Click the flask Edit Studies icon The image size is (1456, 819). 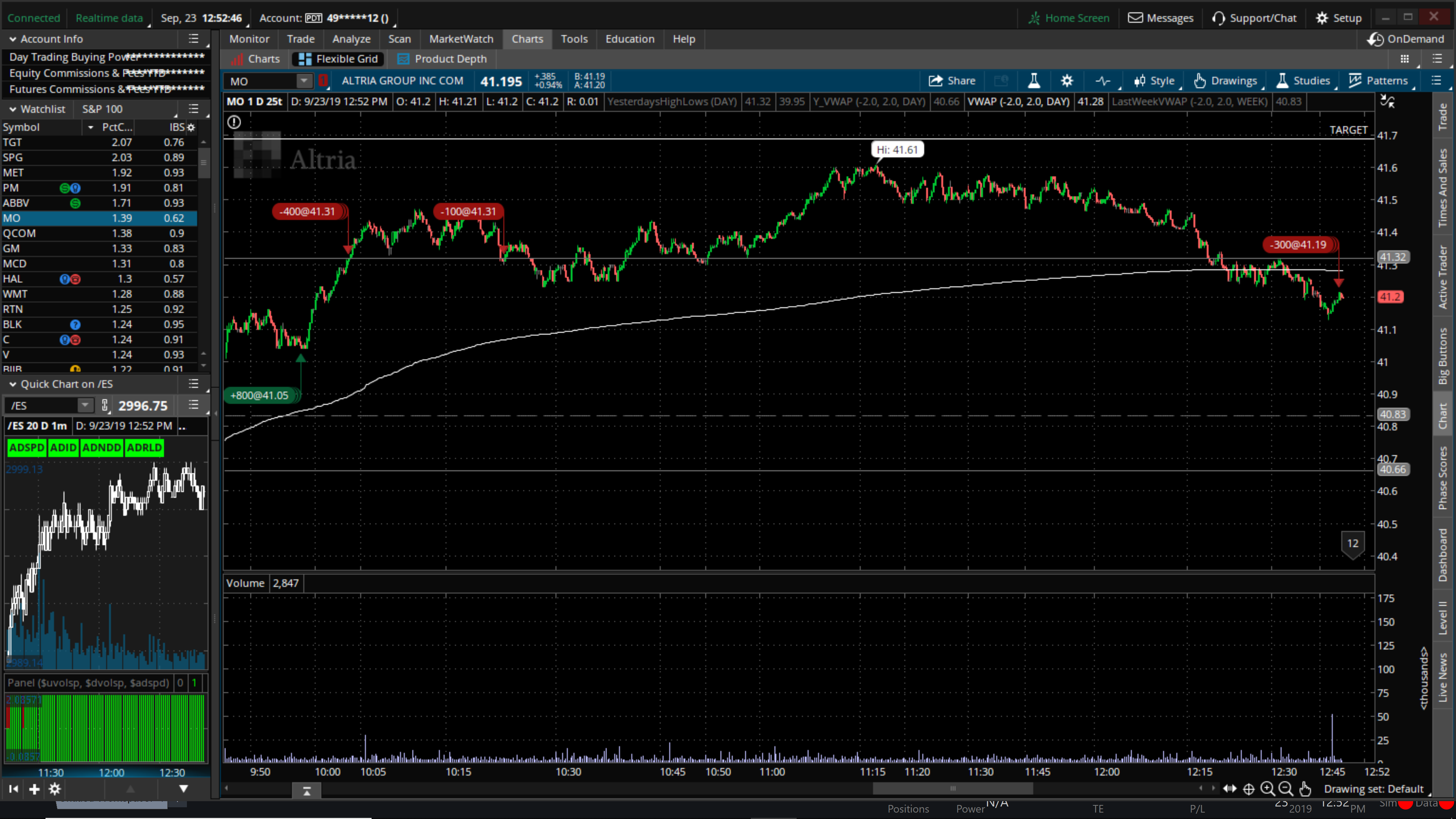tap(1034, 81)
